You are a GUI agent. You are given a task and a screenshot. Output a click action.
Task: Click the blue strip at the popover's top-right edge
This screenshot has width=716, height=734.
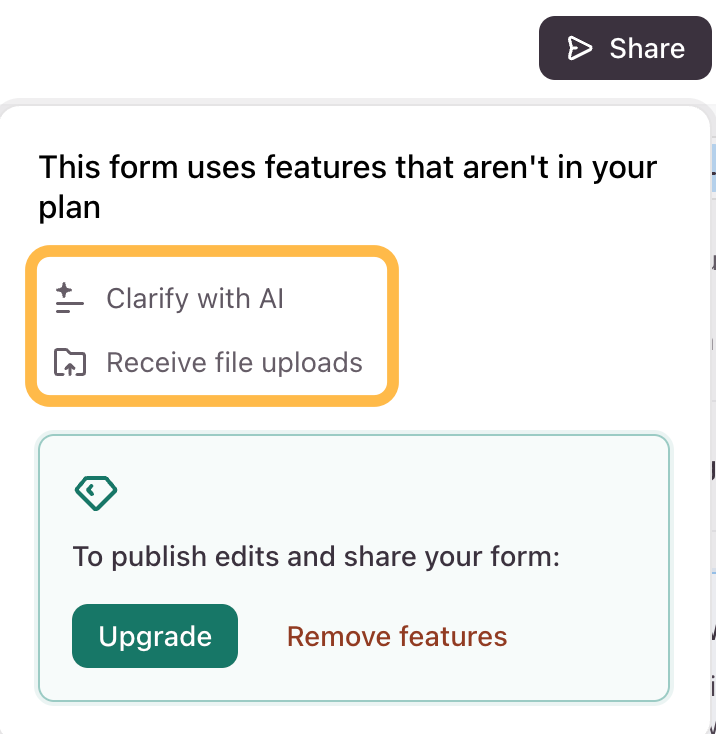(713, 168)
